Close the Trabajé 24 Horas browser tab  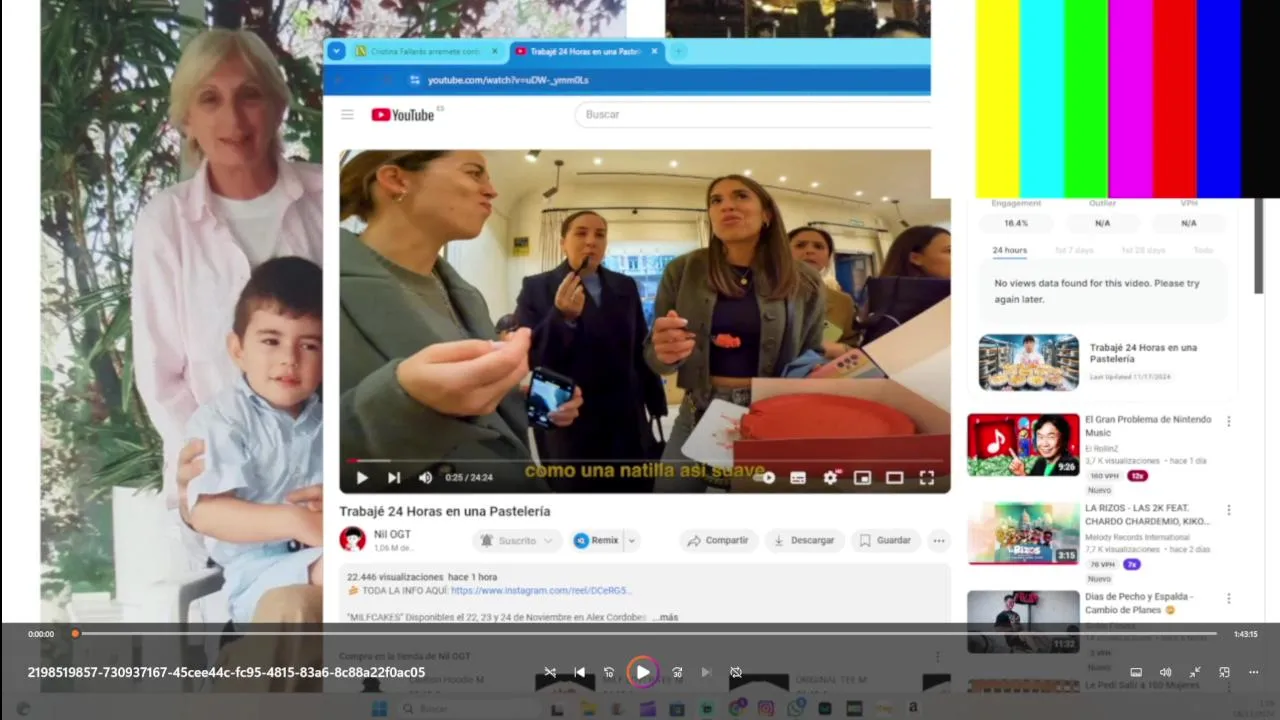point(655,51)
